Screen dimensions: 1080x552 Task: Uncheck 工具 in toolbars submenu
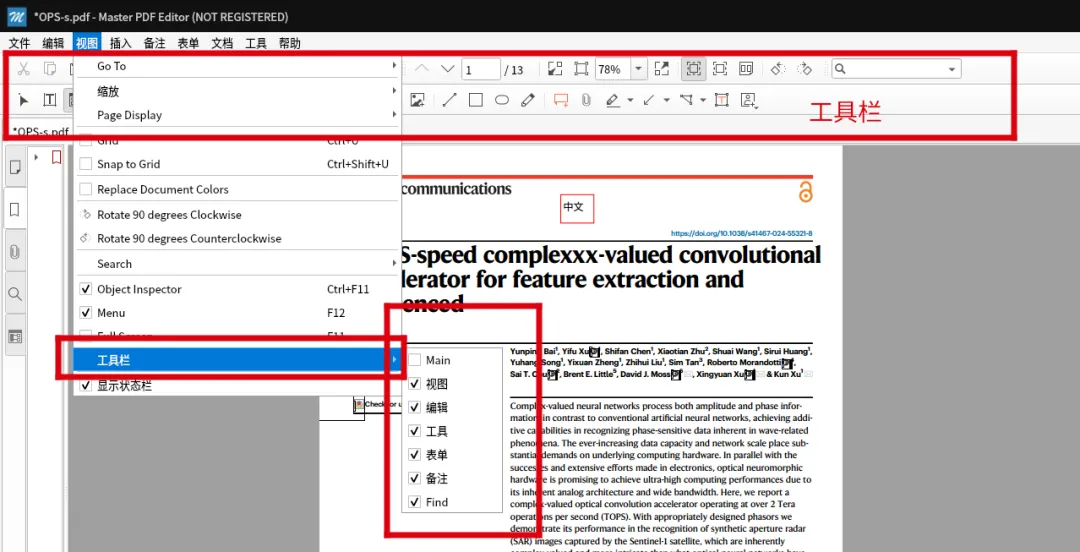coord(414,431)
